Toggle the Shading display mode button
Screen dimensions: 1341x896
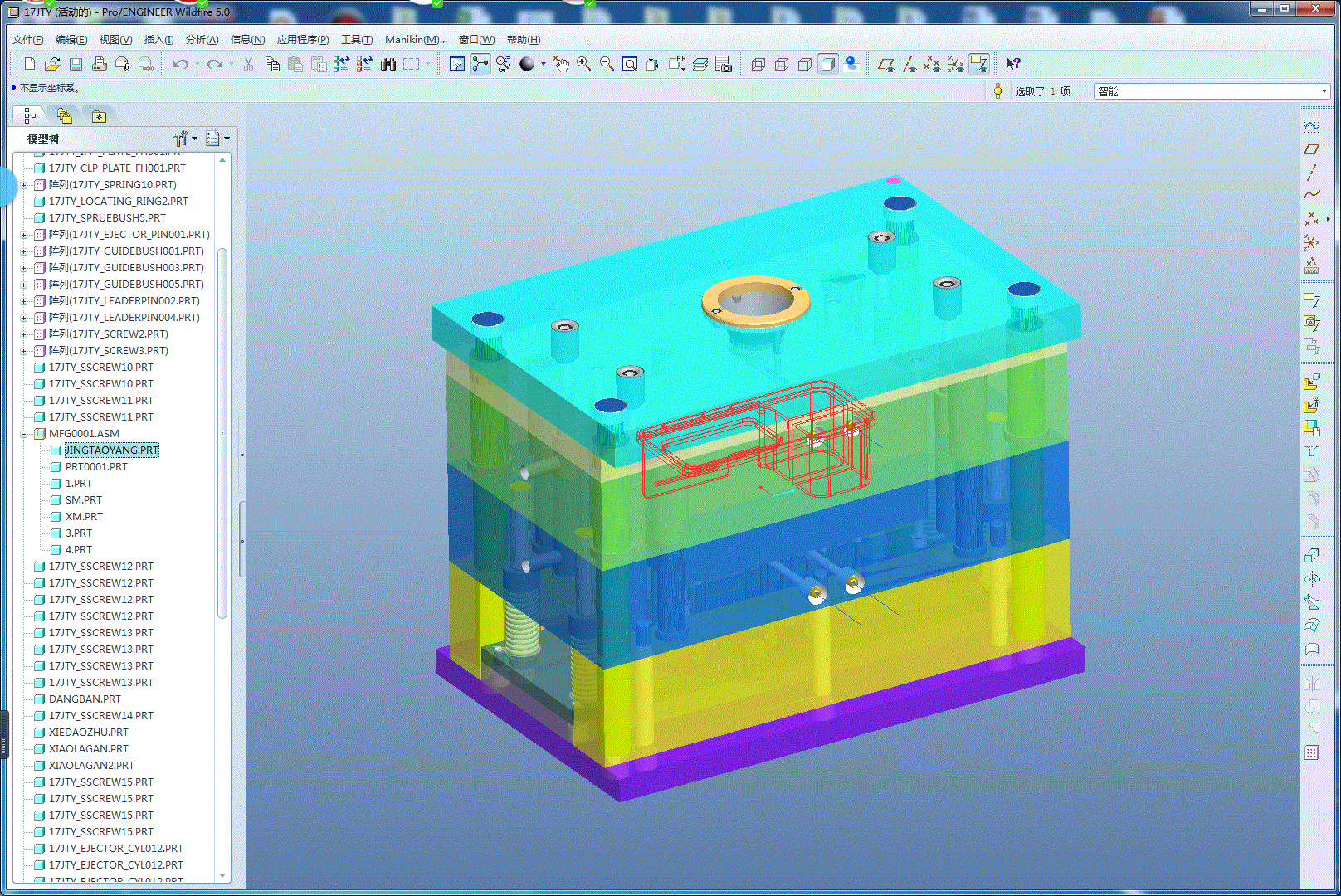(x=828, y=64)
